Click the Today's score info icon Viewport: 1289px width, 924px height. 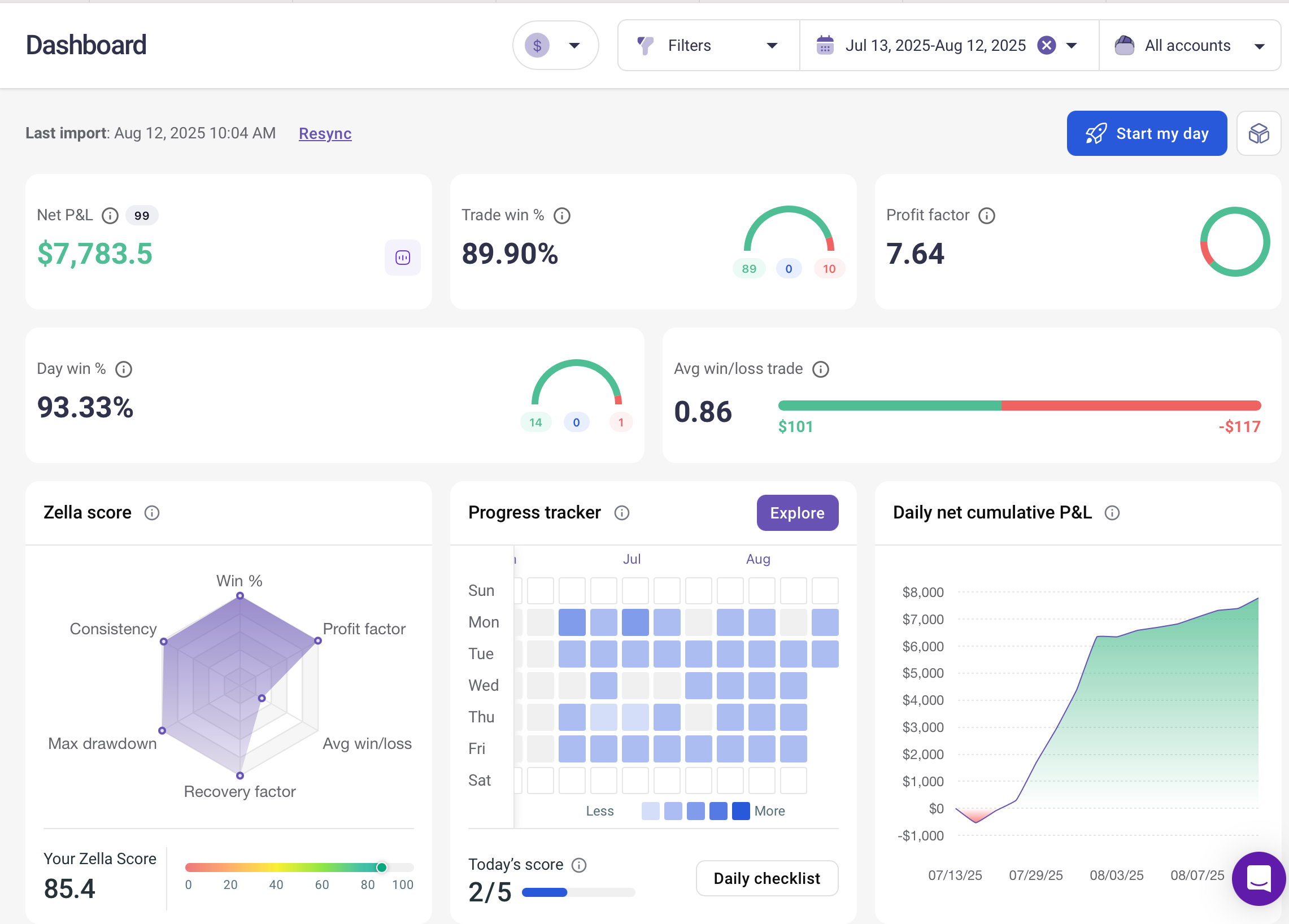(578, 865)
